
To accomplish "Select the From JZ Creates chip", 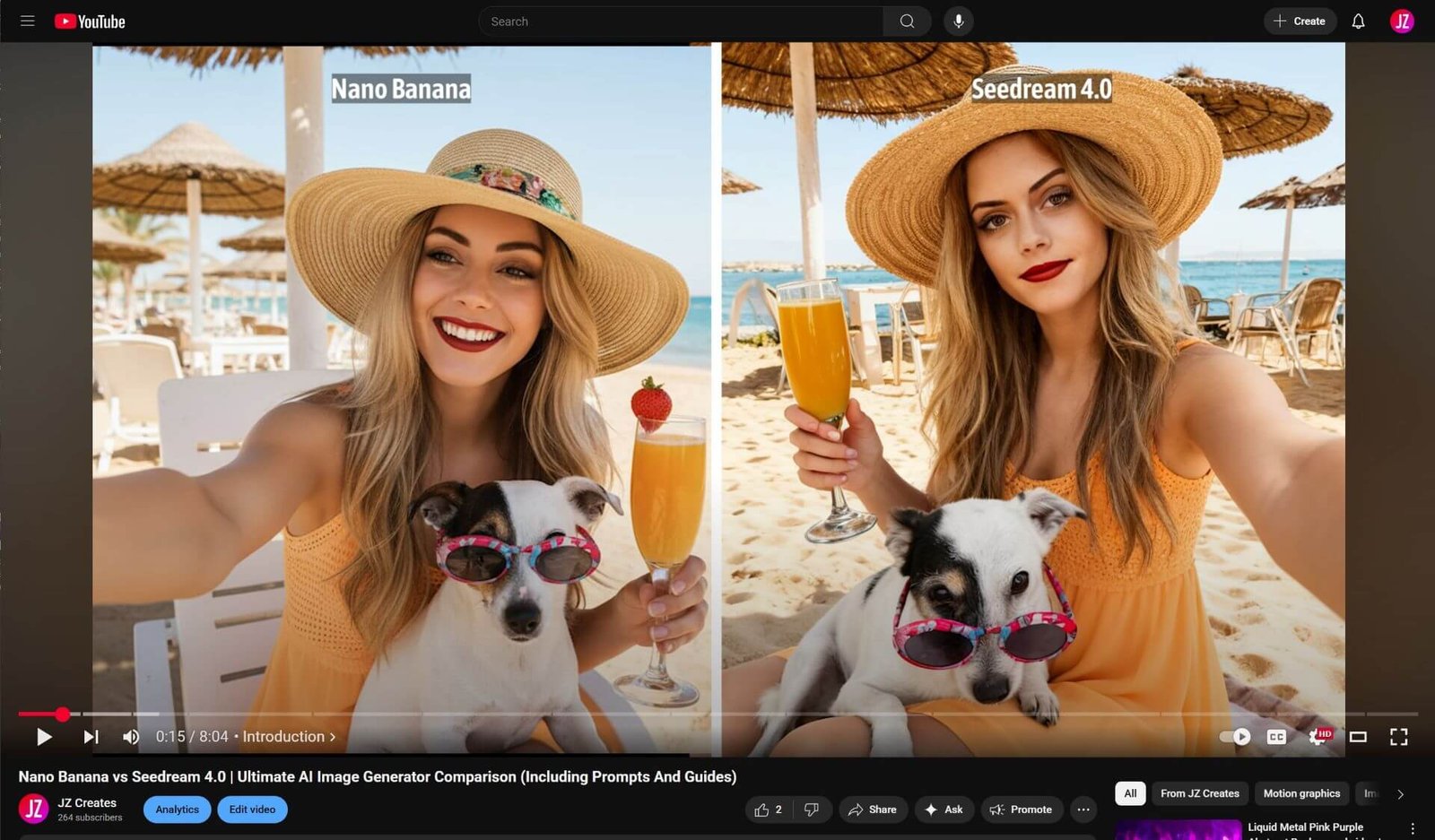I will click(1199, 793).
